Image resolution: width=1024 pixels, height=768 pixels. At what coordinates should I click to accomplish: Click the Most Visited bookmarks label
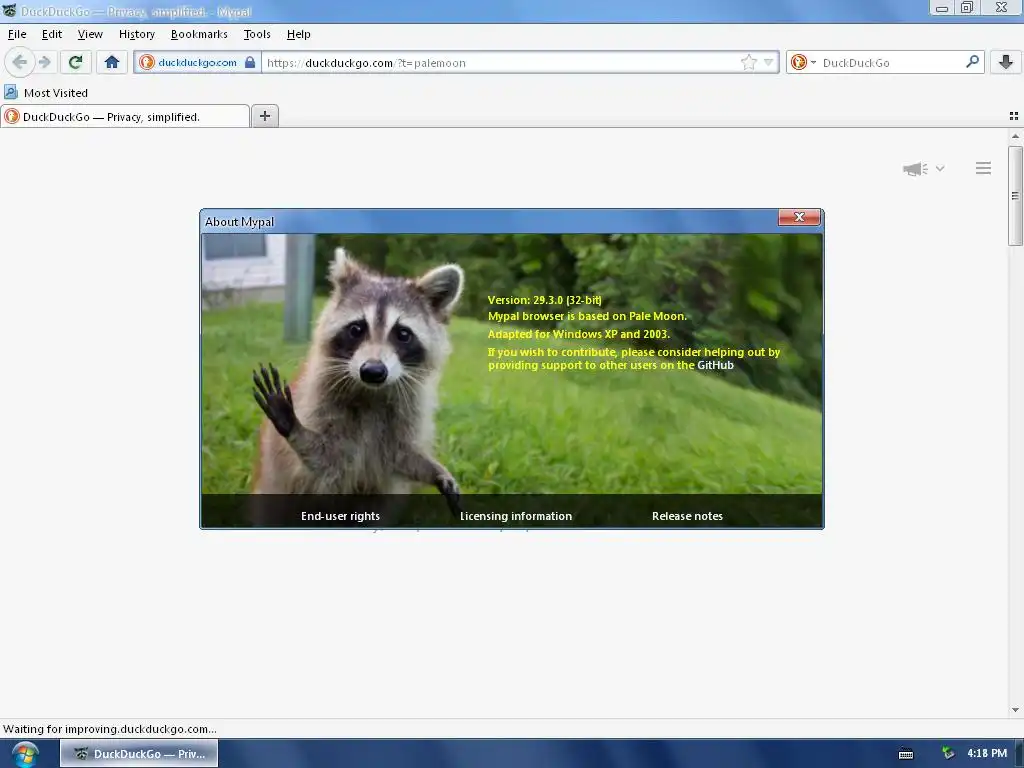point(56,93)
